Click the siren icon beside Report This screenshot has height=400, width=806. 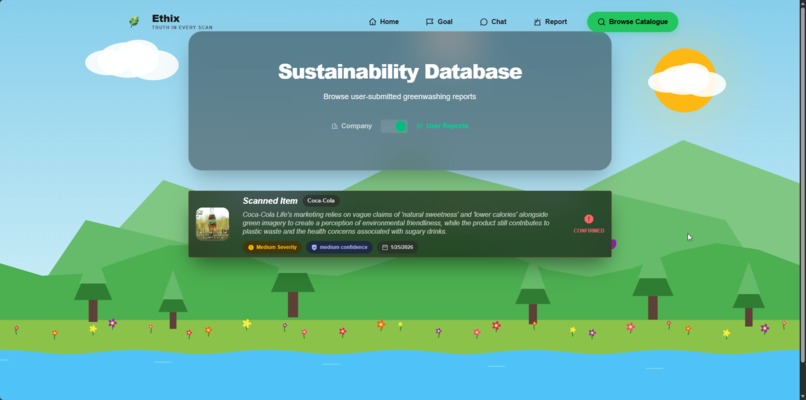[x=537, y=22]
